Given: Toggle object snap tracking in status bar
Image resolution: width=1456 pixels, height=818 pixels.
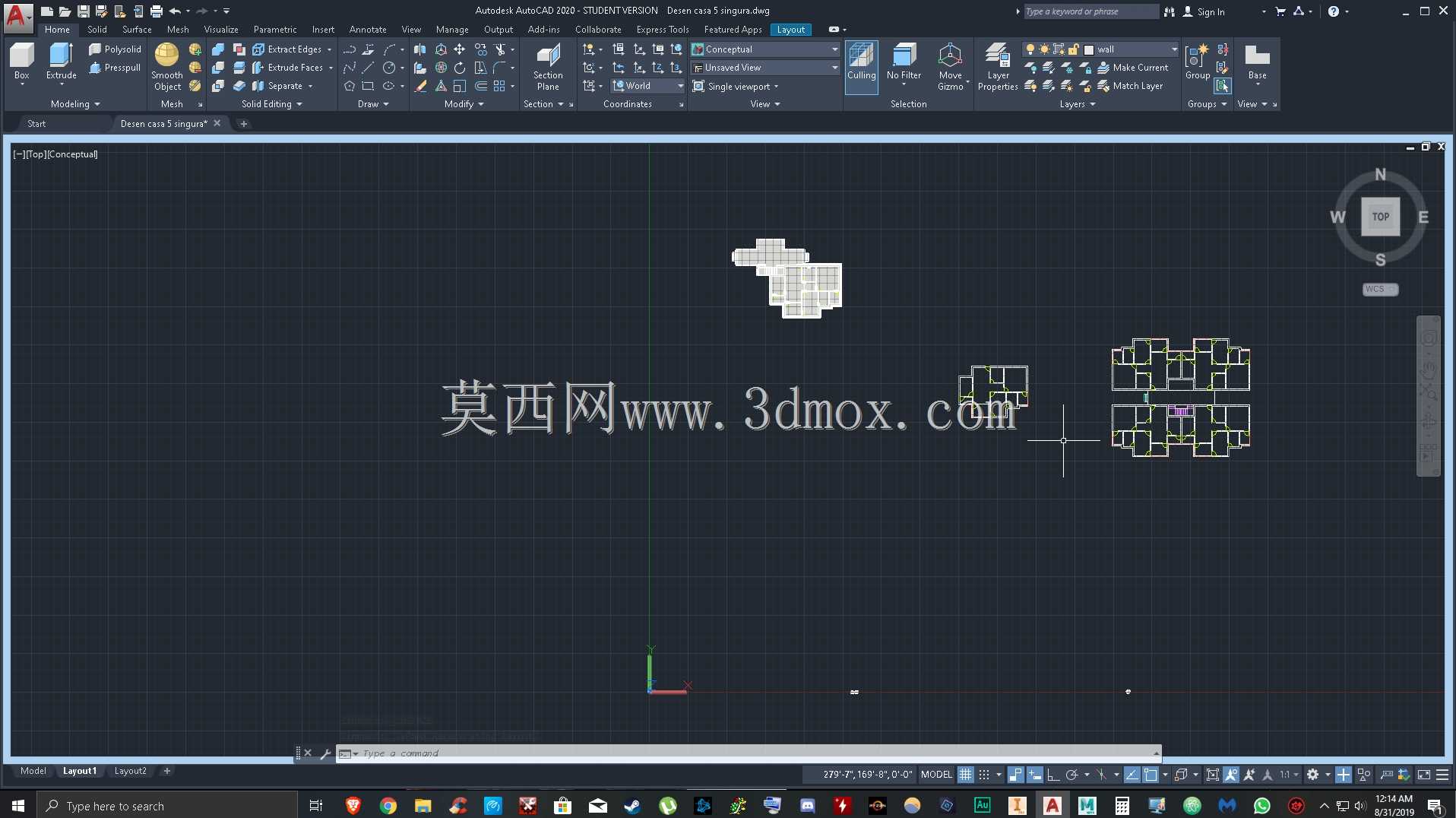Looking at the screenshot, I should point(1132,775).
